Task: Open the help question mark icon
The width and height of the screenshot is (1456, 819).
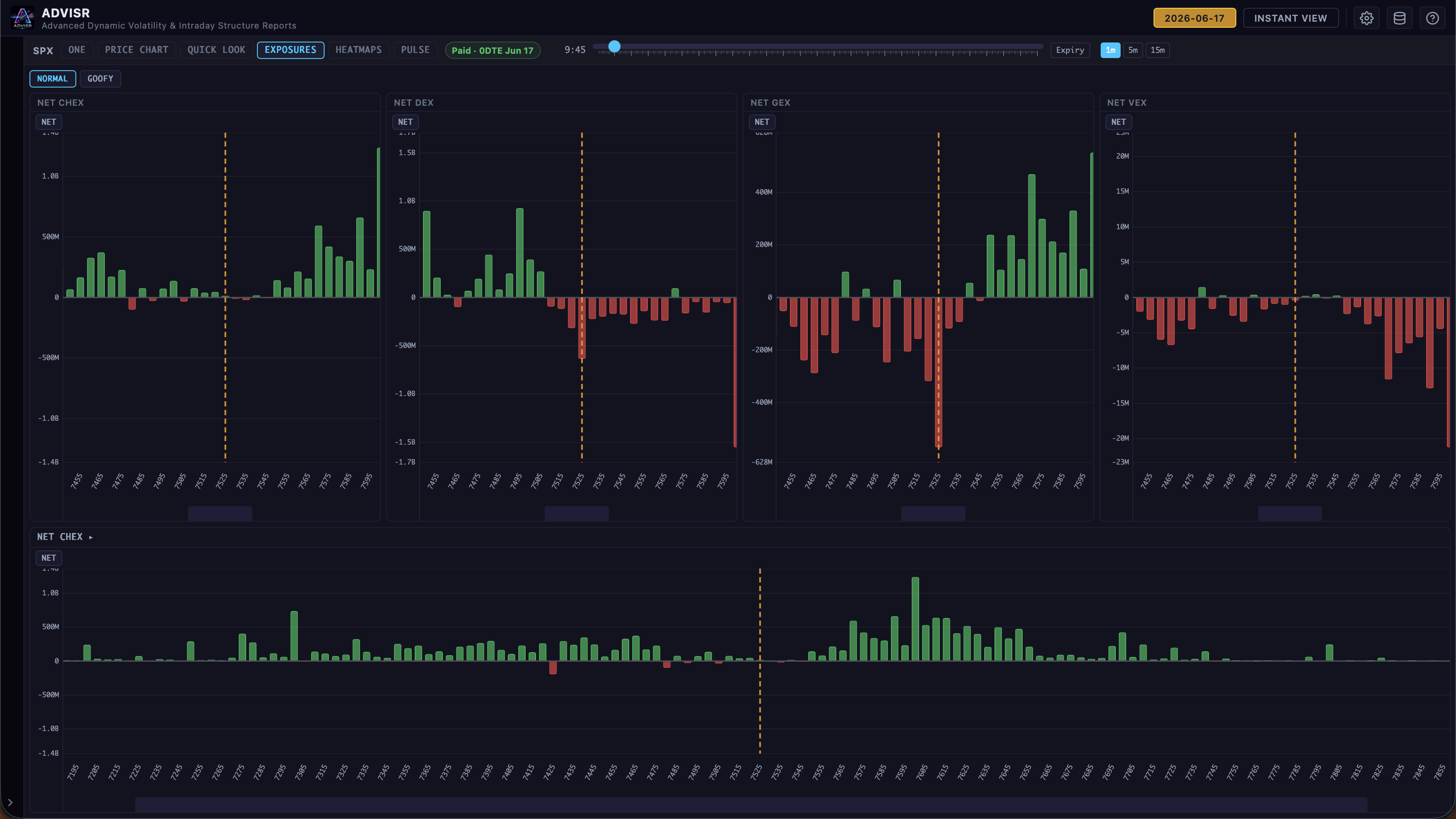Action: pyautogui.click(x=1432, y=18)
